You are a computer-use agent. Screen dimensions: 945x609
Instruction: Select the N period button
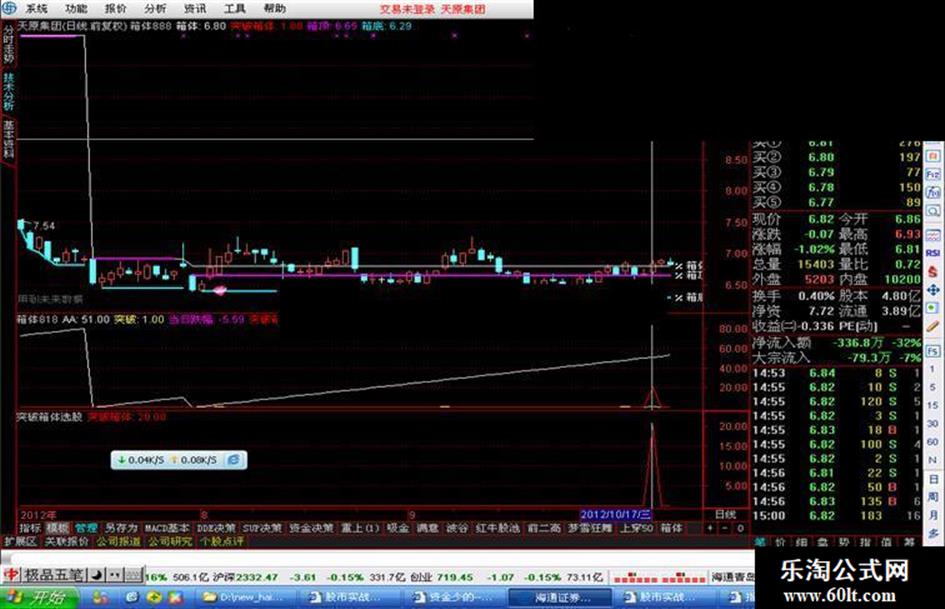click(x=933, y=460)
